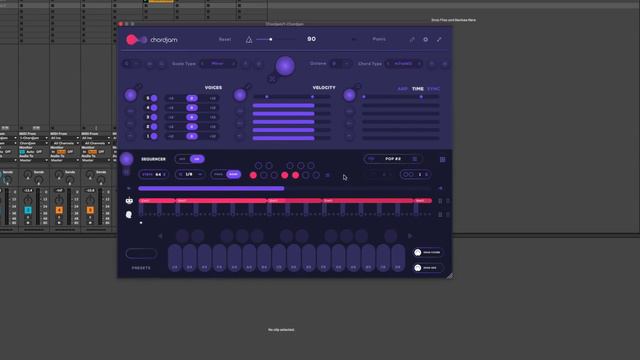Image resolution: width=640 pixels, height=360 pixels.
Task: Click the voice 5 offset slider
Action: [191, 98]
